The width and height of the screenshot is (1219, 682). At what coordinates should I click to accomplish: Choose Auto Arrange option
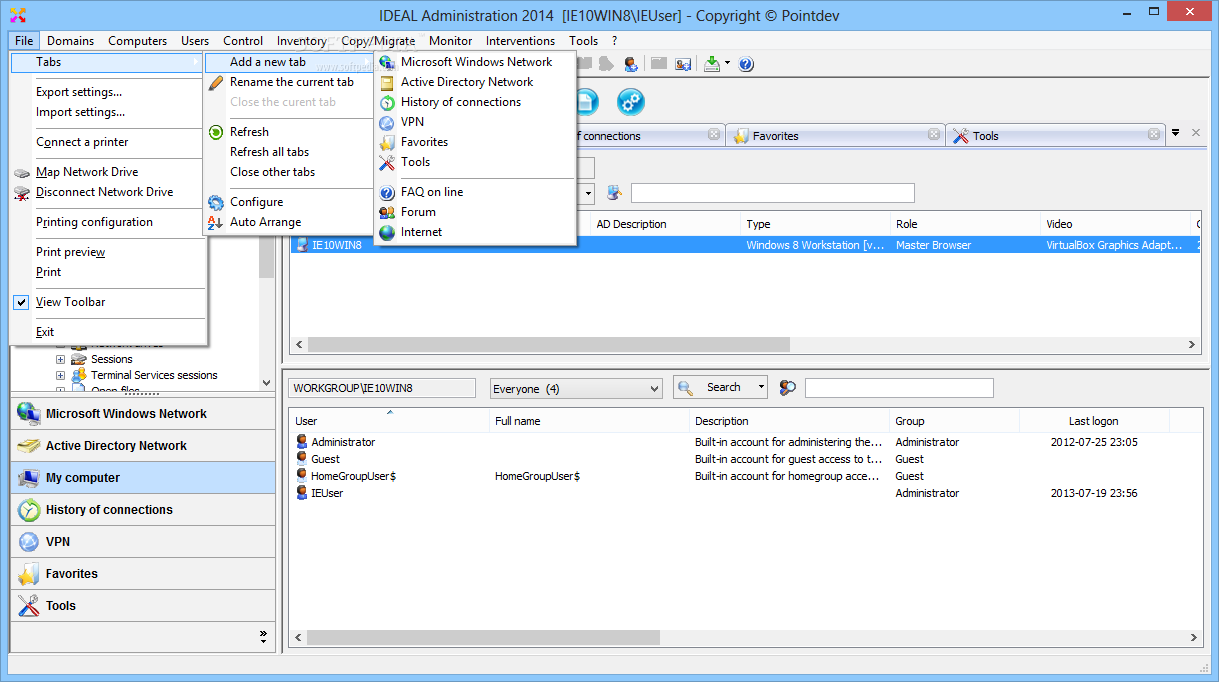(265, 222)
